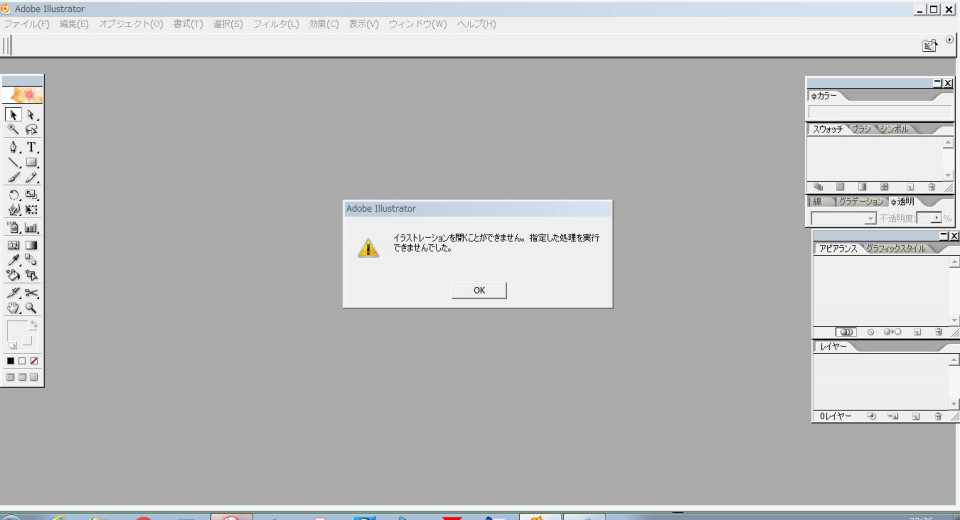Select the Pen tool

click(x=14, y=147)
